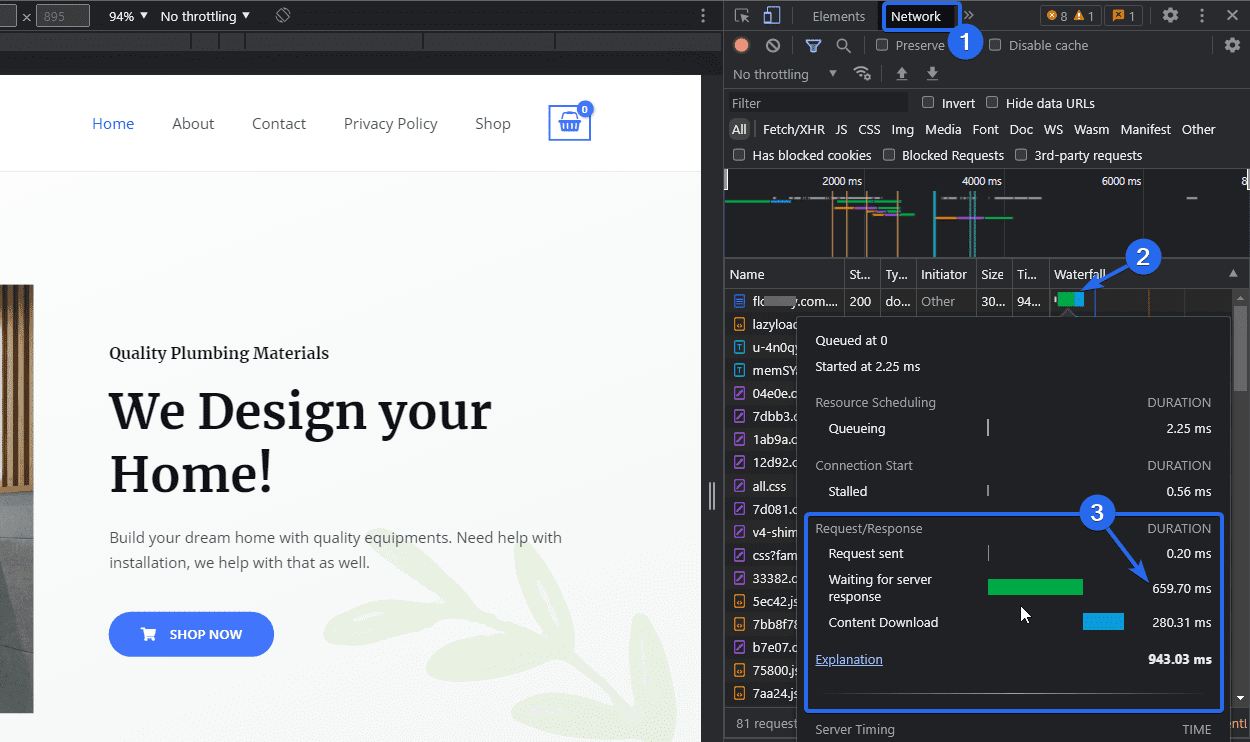Select the 75800.js request row
The height and width of the screenshot is (742, 1250).
(763, 670)
